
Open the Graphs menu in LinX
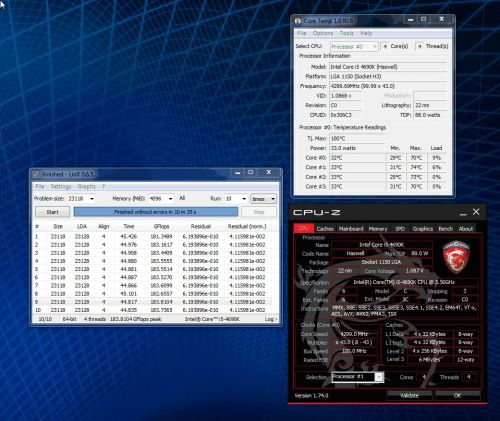87,186
